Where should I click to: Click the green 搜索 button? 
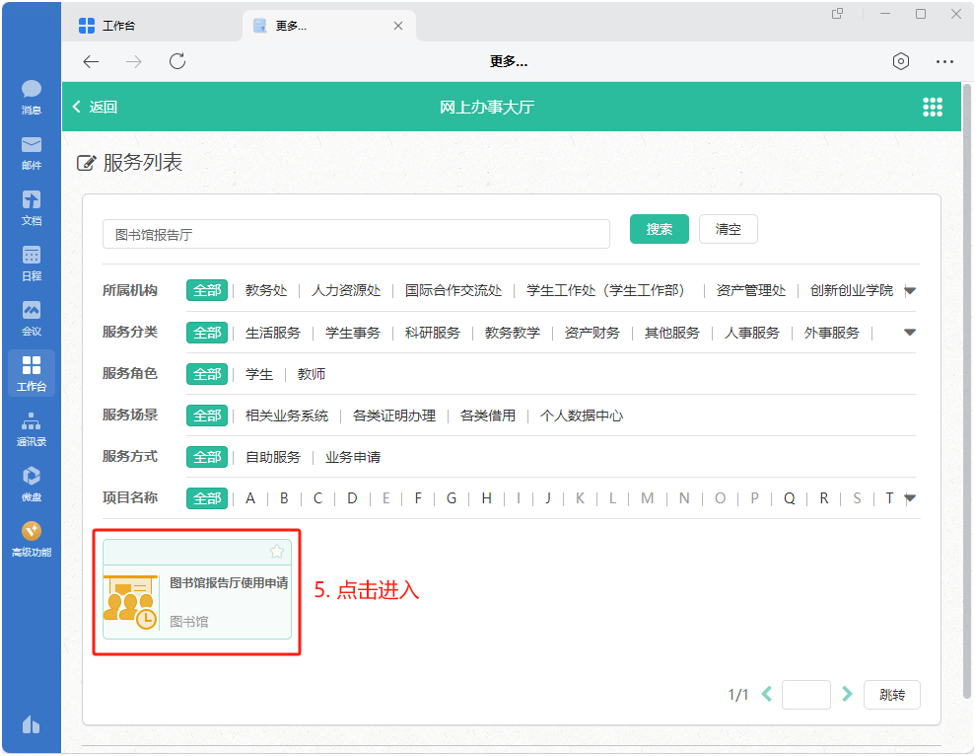tap(659, 229)
